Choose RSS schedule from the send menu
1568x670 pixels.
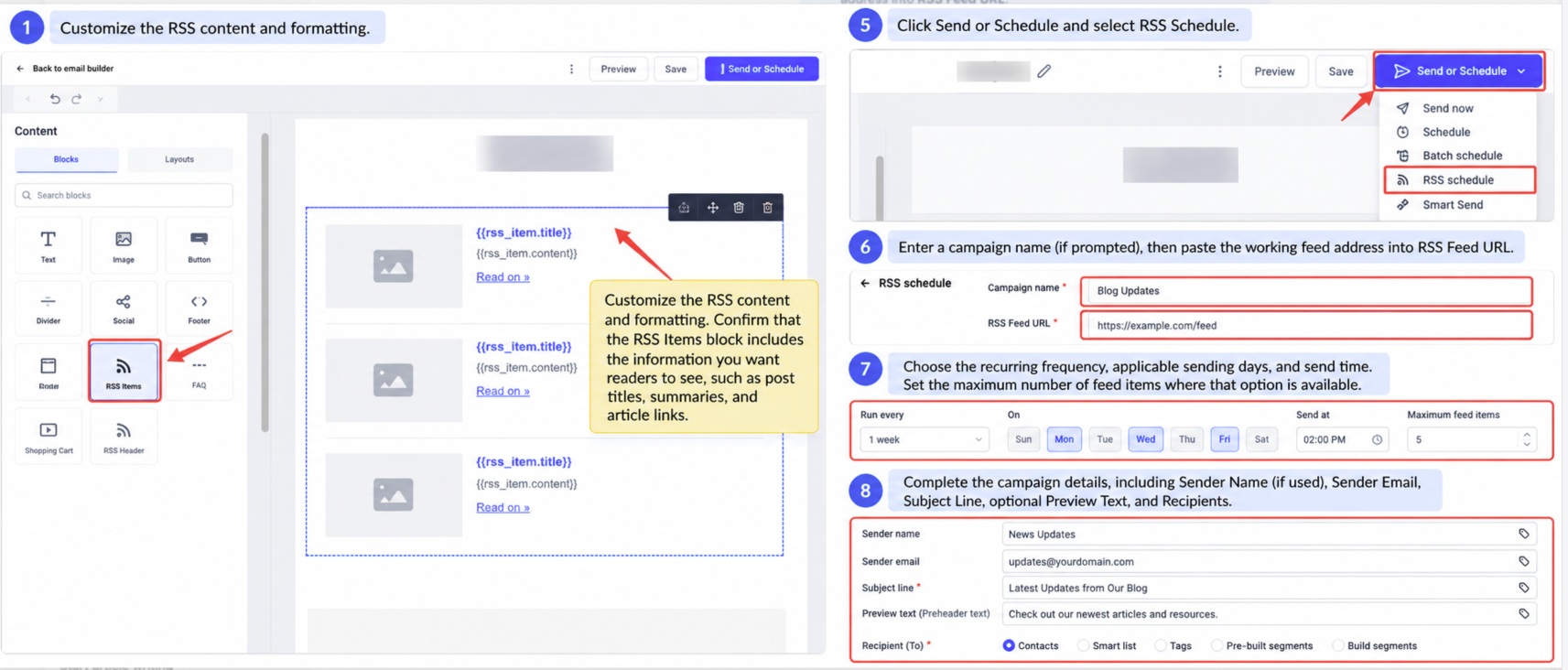point(1459,180)
